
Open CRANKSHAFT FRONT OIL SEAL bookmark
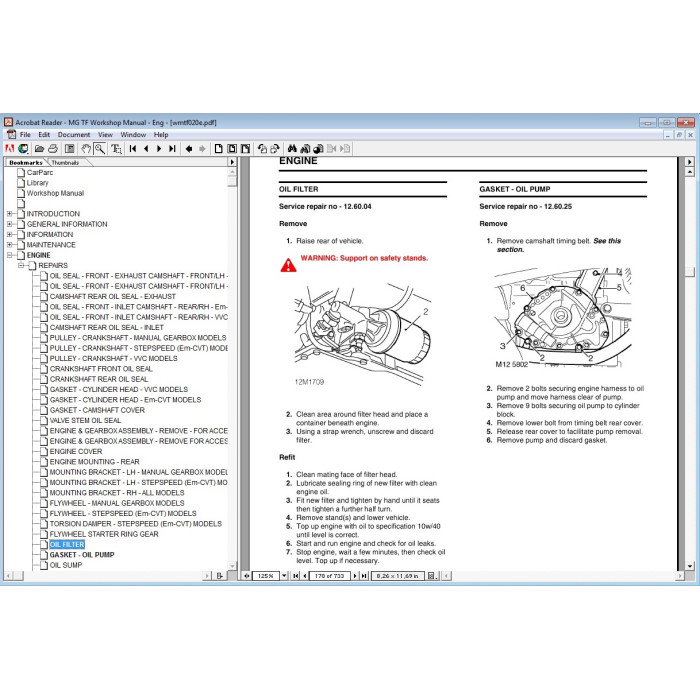[101, 369]
